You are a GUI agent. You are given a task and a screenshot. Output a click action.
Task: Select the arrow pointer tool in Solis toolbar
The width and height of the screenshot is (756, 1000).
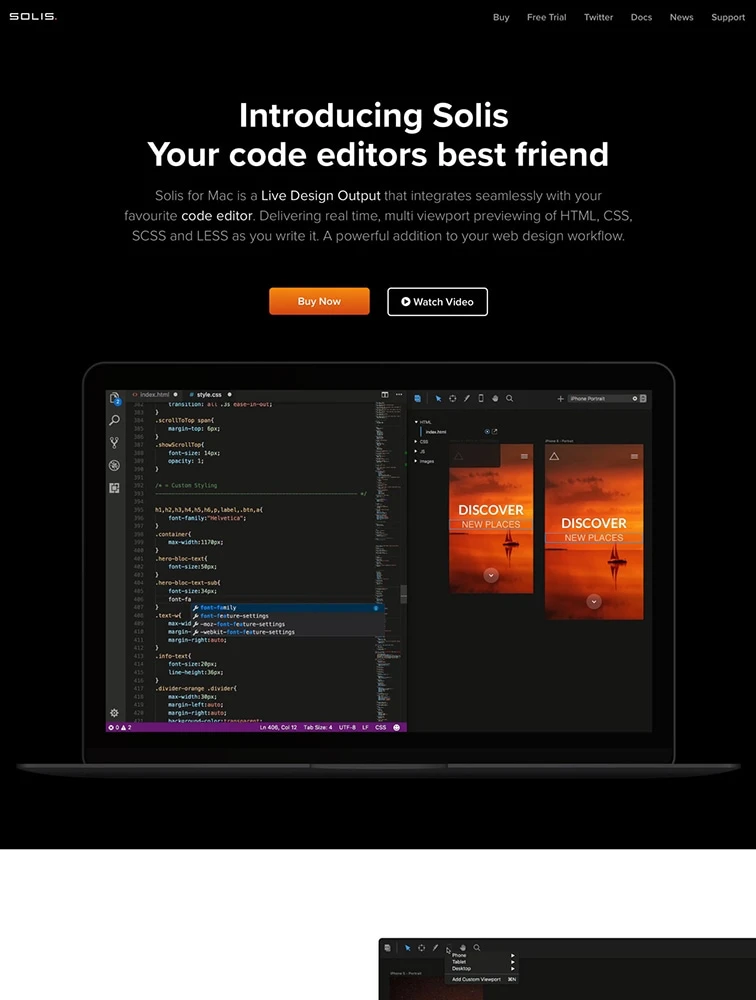pos(438,398)
